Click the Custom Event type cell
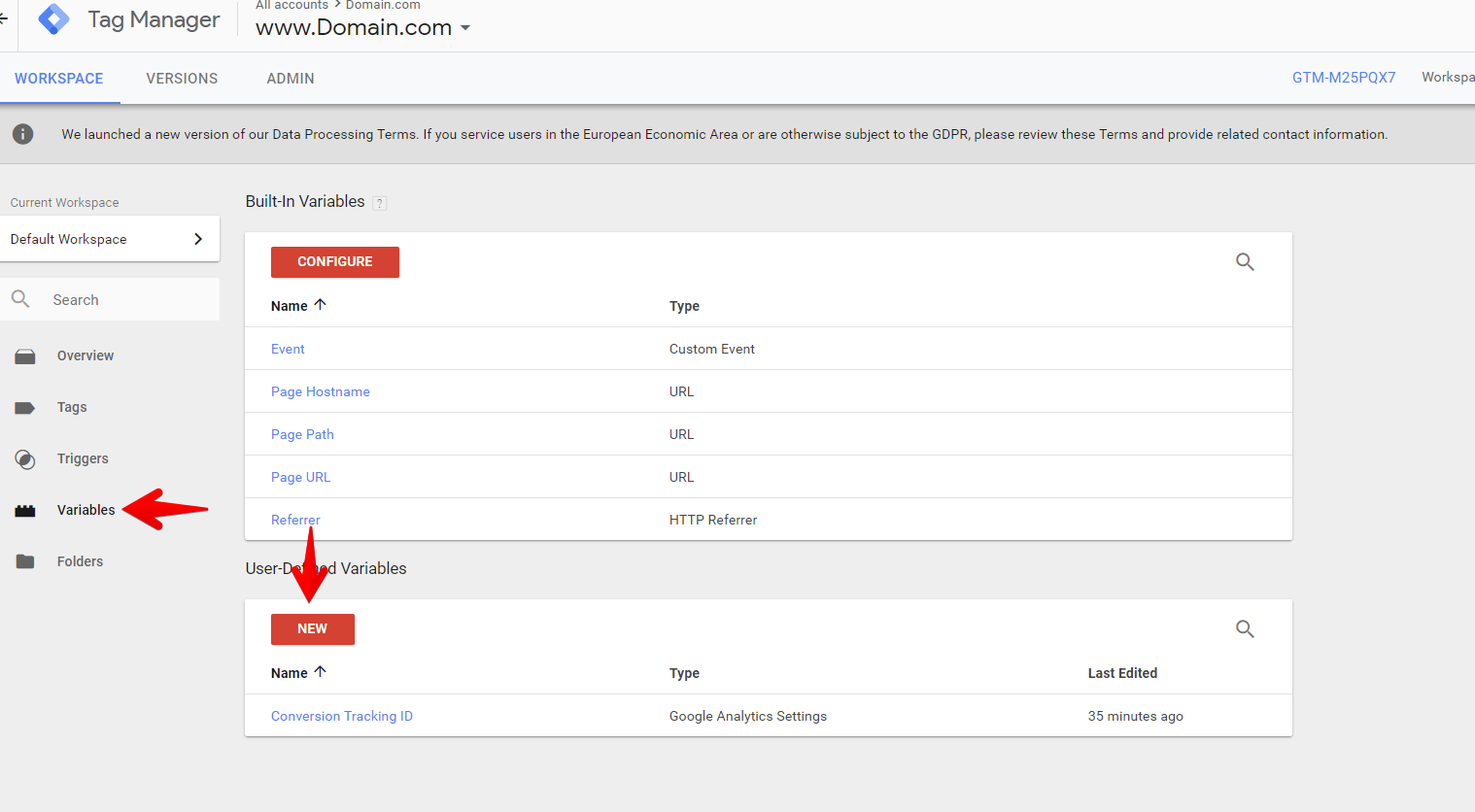Image resolution: width=1475 pixels, height=812 pixels. pyautogui.click(x=712, y=349)
